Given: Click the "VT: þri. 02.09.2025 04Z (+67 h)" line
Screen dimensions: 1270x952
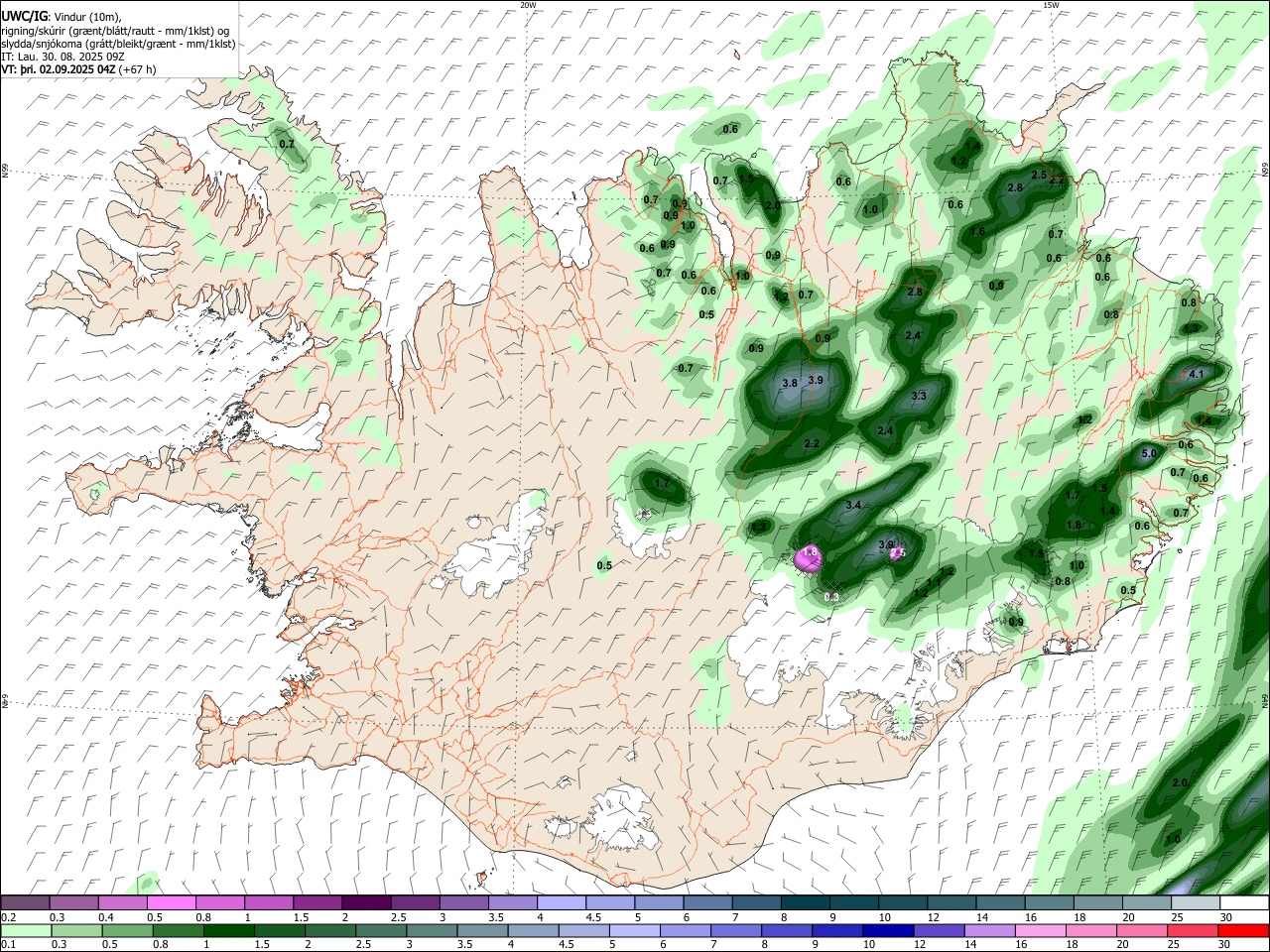Looking at the screenshot, I should [x=78, y=70].
